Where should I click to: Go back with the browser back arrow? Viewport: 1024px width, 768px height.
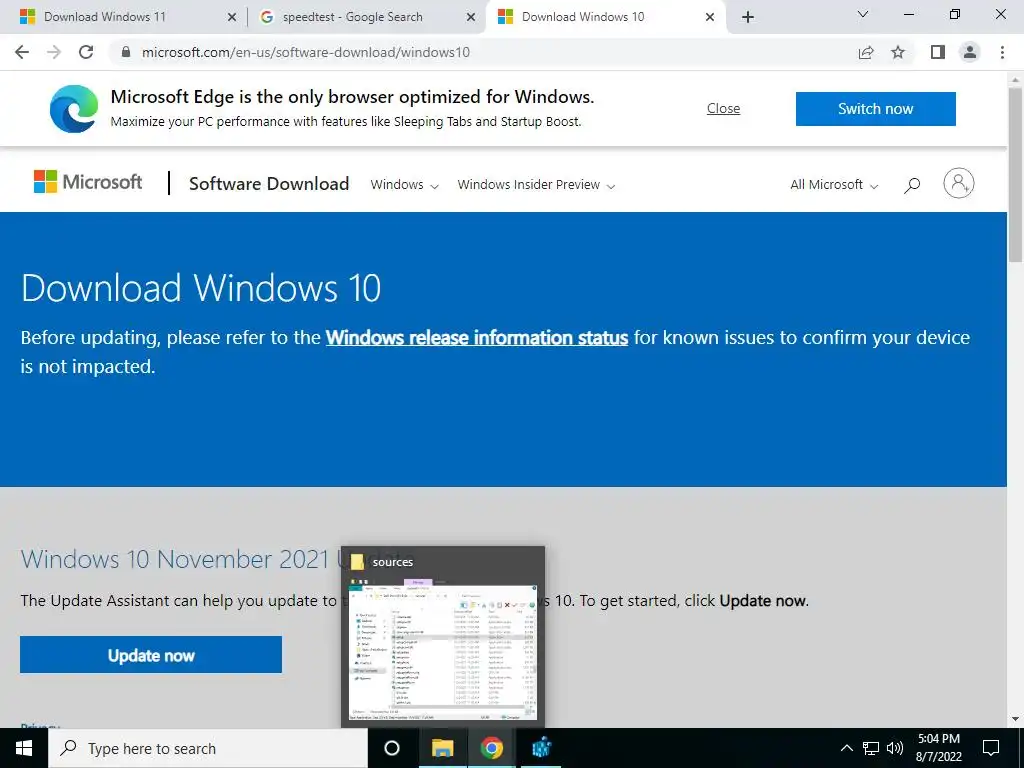click(x=22, y=52)
